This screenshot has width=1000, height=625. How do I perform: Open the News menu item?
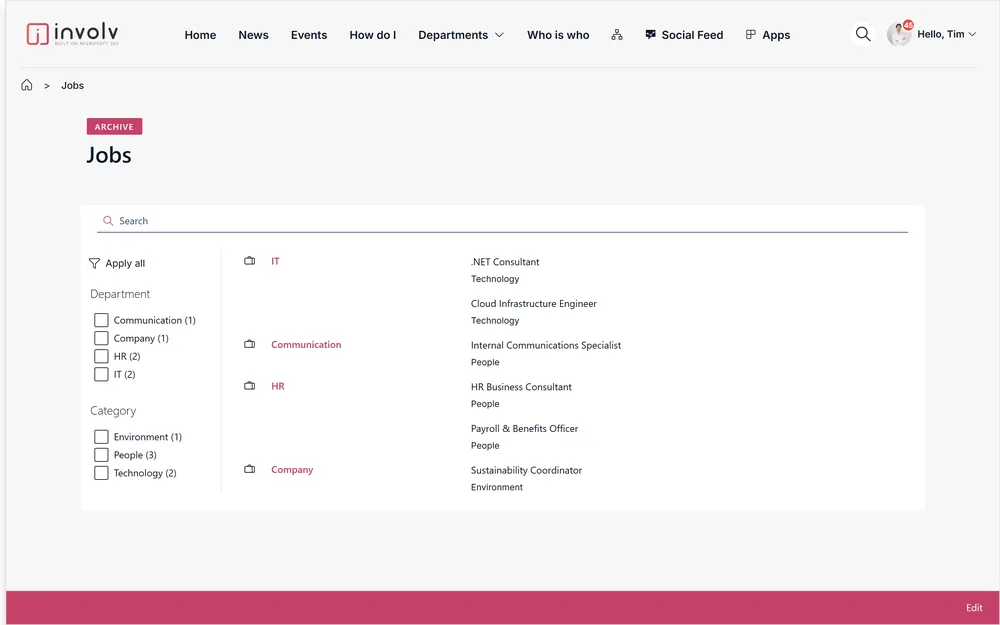pyautogui.click(x=253, y=35)
